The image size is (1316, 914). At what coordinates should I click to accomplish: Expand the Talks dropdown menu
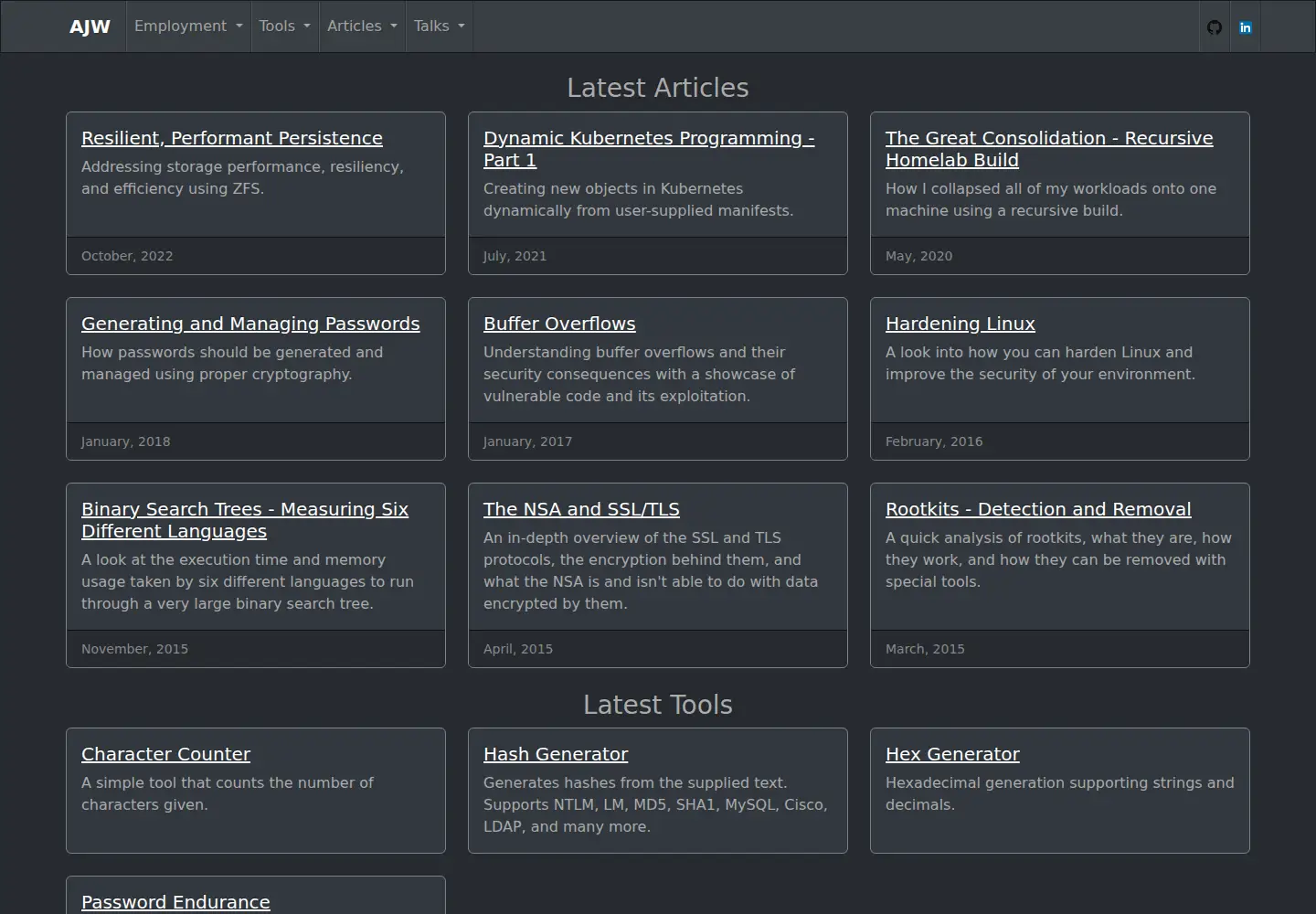coord(439,27)
